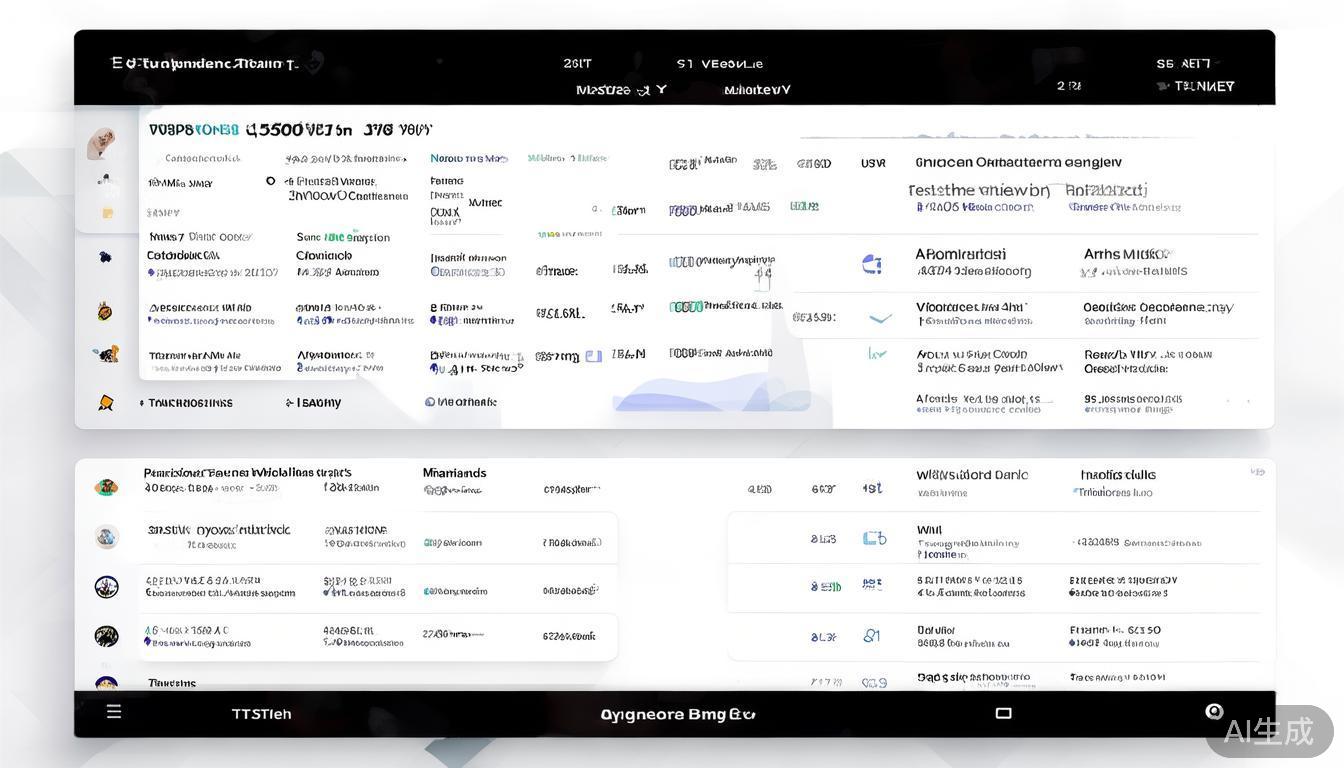Open the hamburger menu in the bottom bar
1344x768 pixels.
114,711
